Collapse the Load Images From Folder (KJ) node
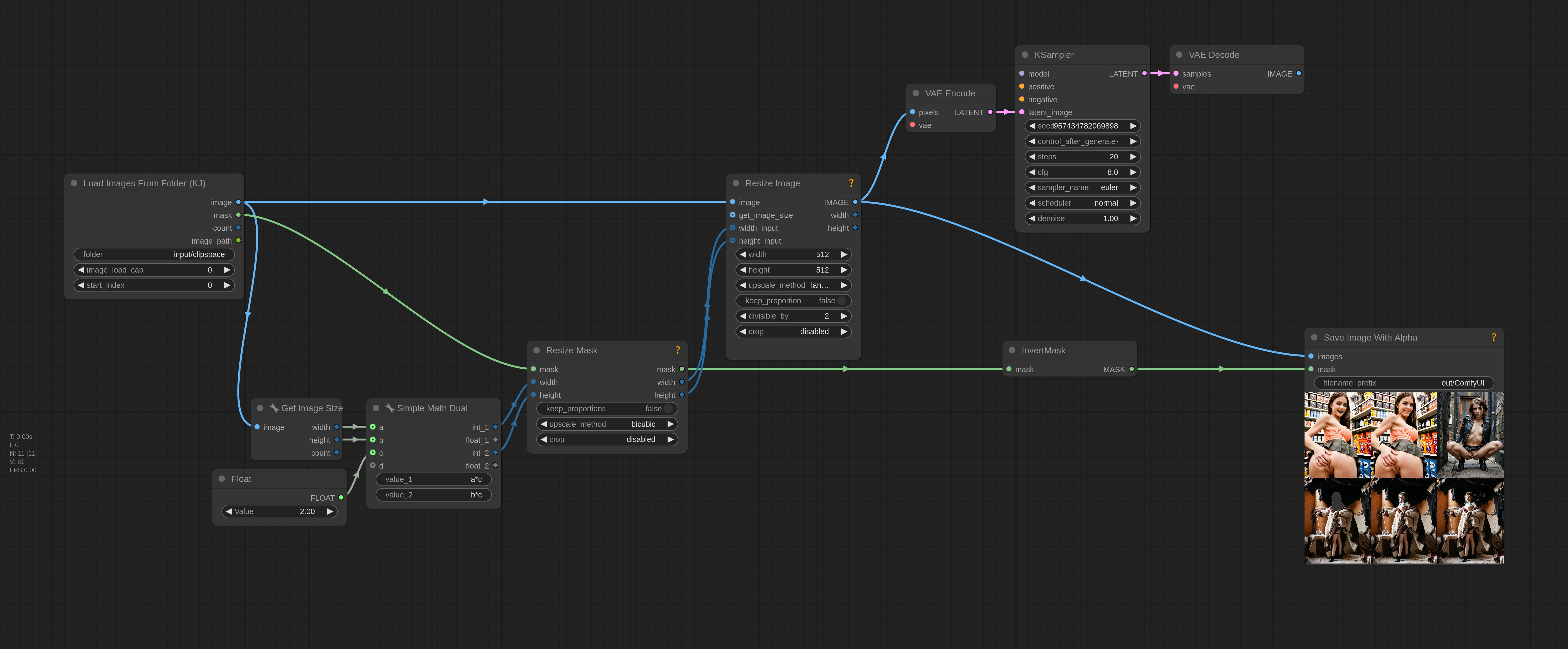 (74, 183)
